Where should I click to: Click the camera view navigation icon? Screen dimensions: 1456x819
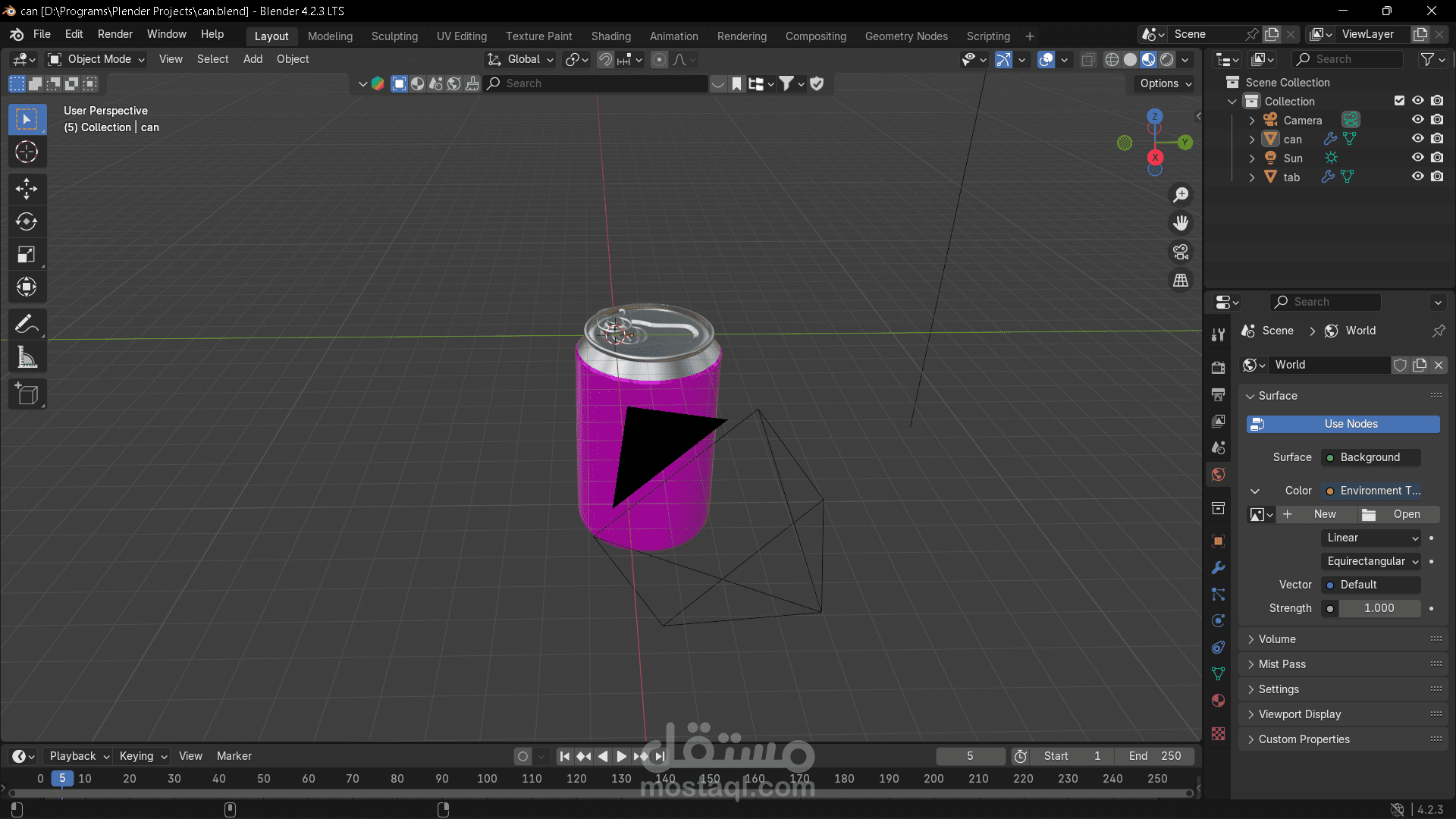click(1181, 252)
